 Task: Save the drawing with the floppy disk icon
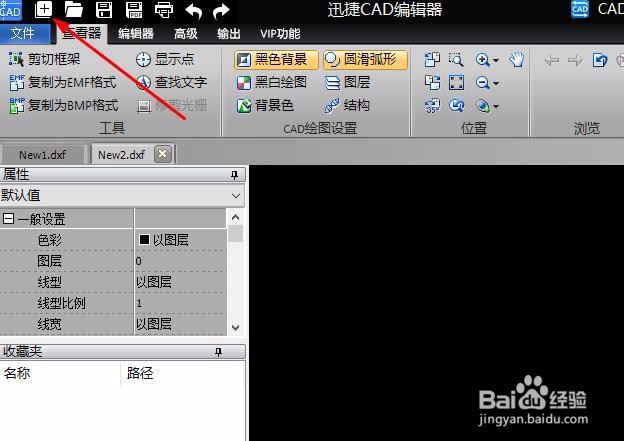[104, 10]
